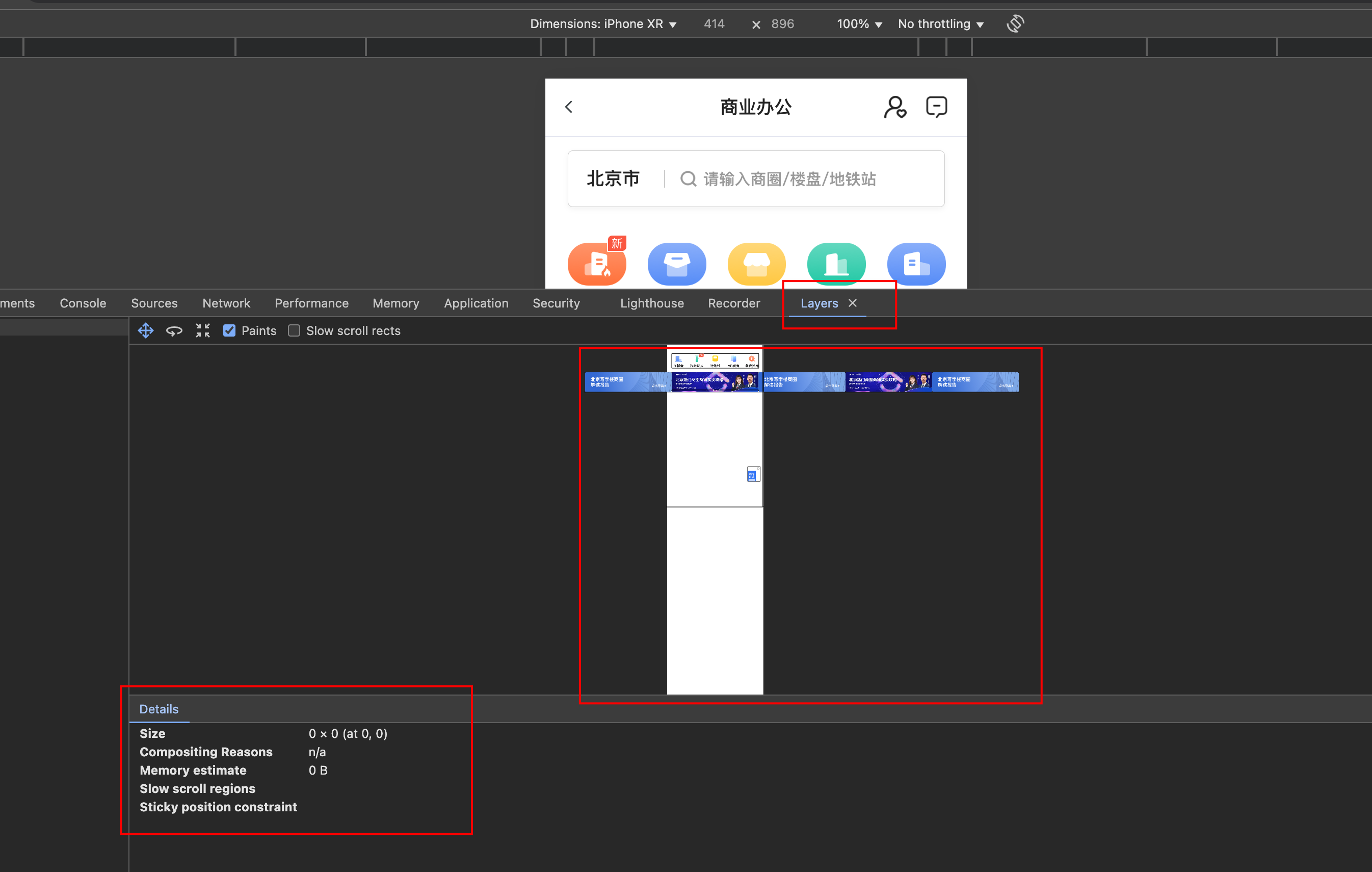
Task: Click the rightmost blue banner layer
Action: [975, 382]
